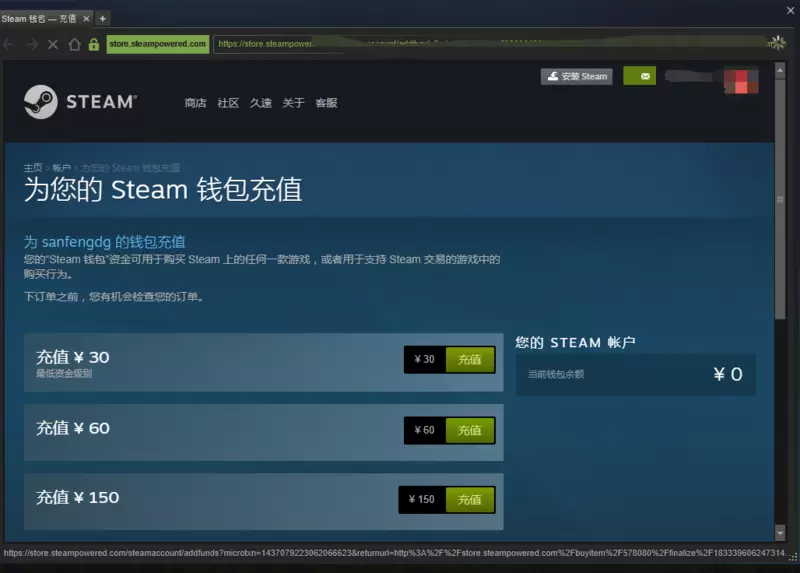Click the 当前钱包余额 label
This screenshot has height=573, width=800.
(556, 375)
